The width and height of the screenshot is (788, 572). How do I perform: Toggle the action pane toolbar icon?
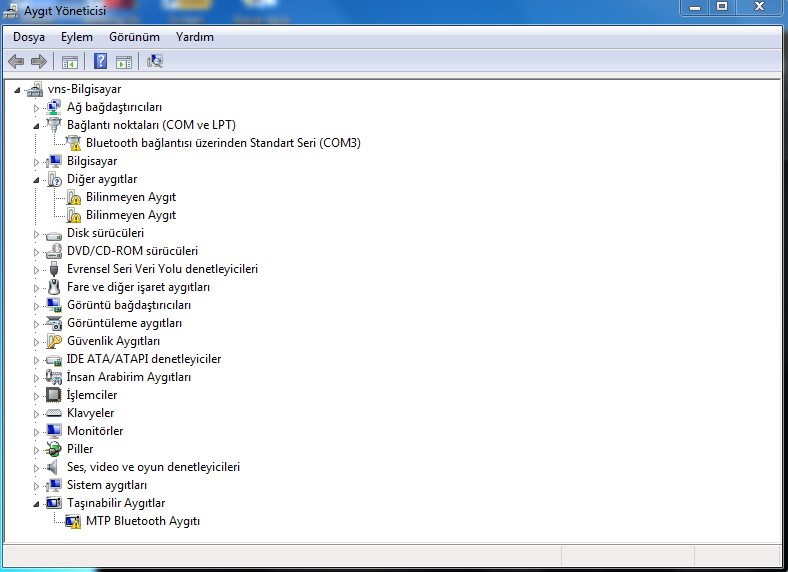tap(124, 62)
